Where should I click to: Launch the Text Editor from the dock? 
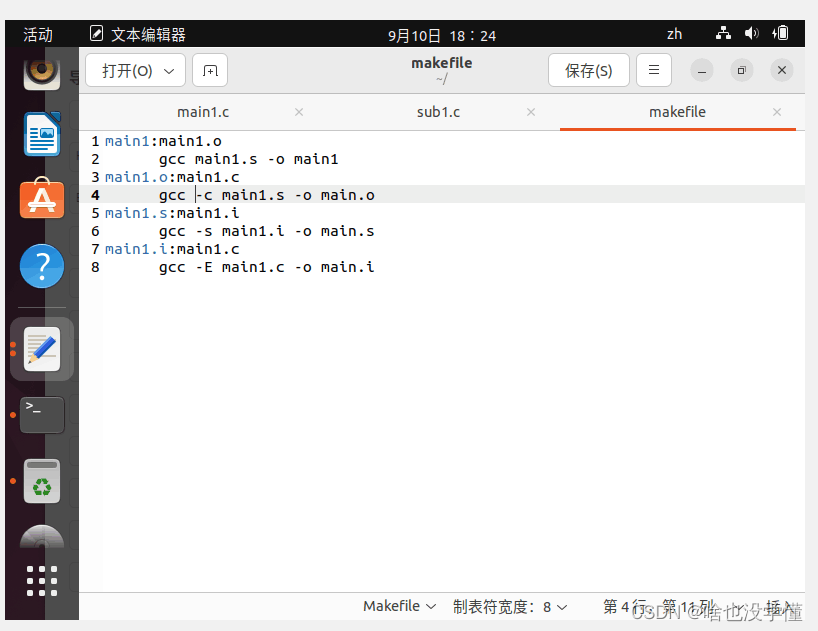[x=41, y=348]
